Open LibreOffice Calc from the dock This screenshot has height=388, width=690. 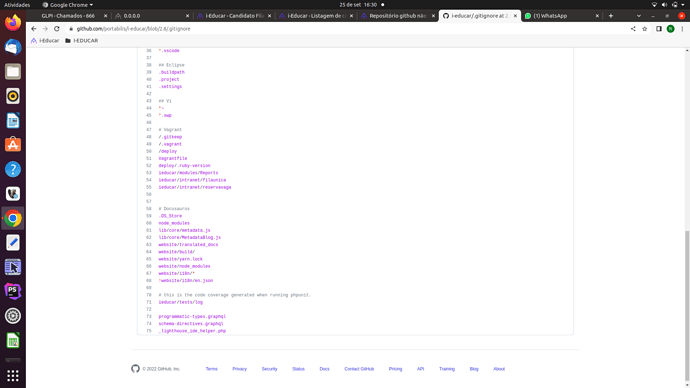point(13,340)
